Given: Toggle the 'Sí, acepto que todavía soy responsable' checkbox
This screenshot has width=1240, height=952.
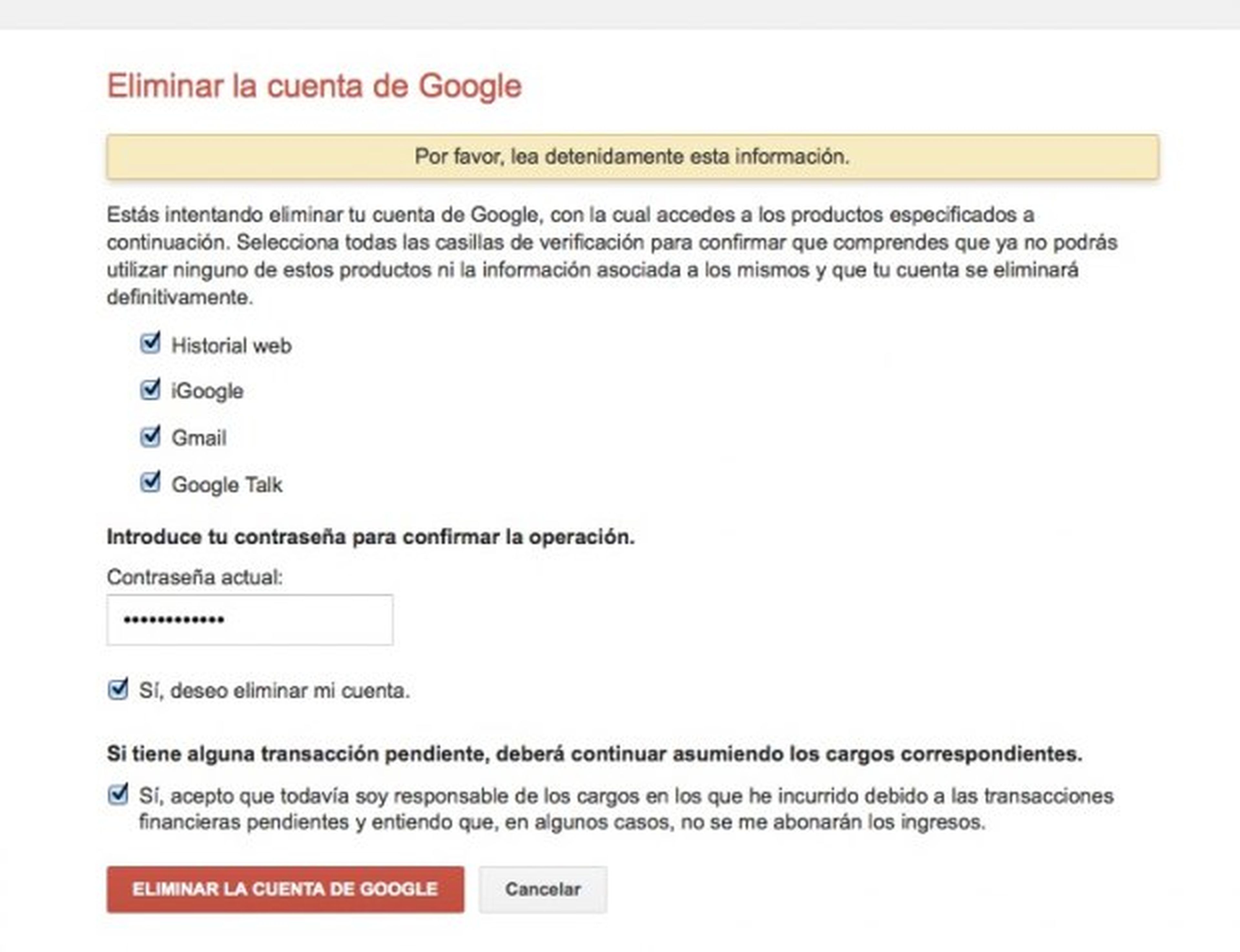Looking at the screenshot, I should pyautogui.click(x=118, y=795).
